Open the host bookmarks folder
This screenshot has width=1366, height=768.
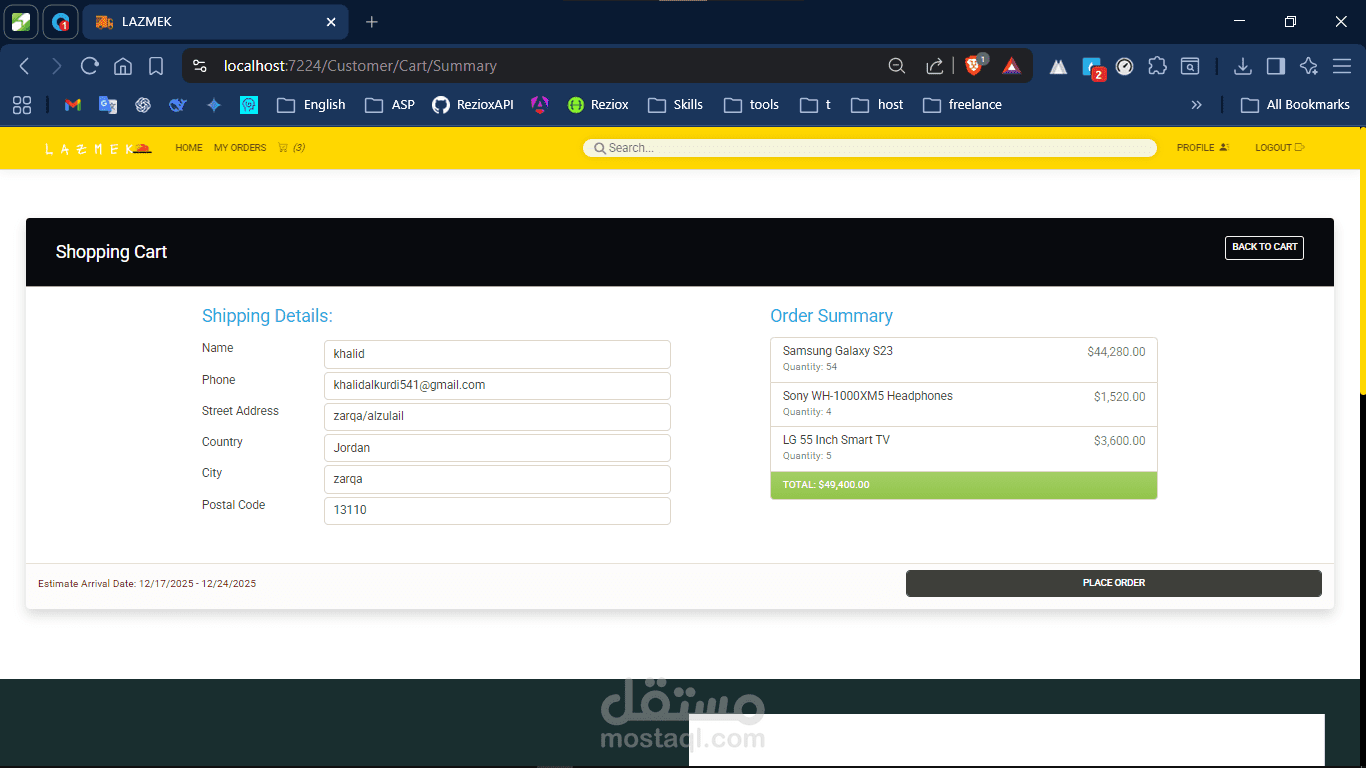pyautogui.click(x=877, y=105)
